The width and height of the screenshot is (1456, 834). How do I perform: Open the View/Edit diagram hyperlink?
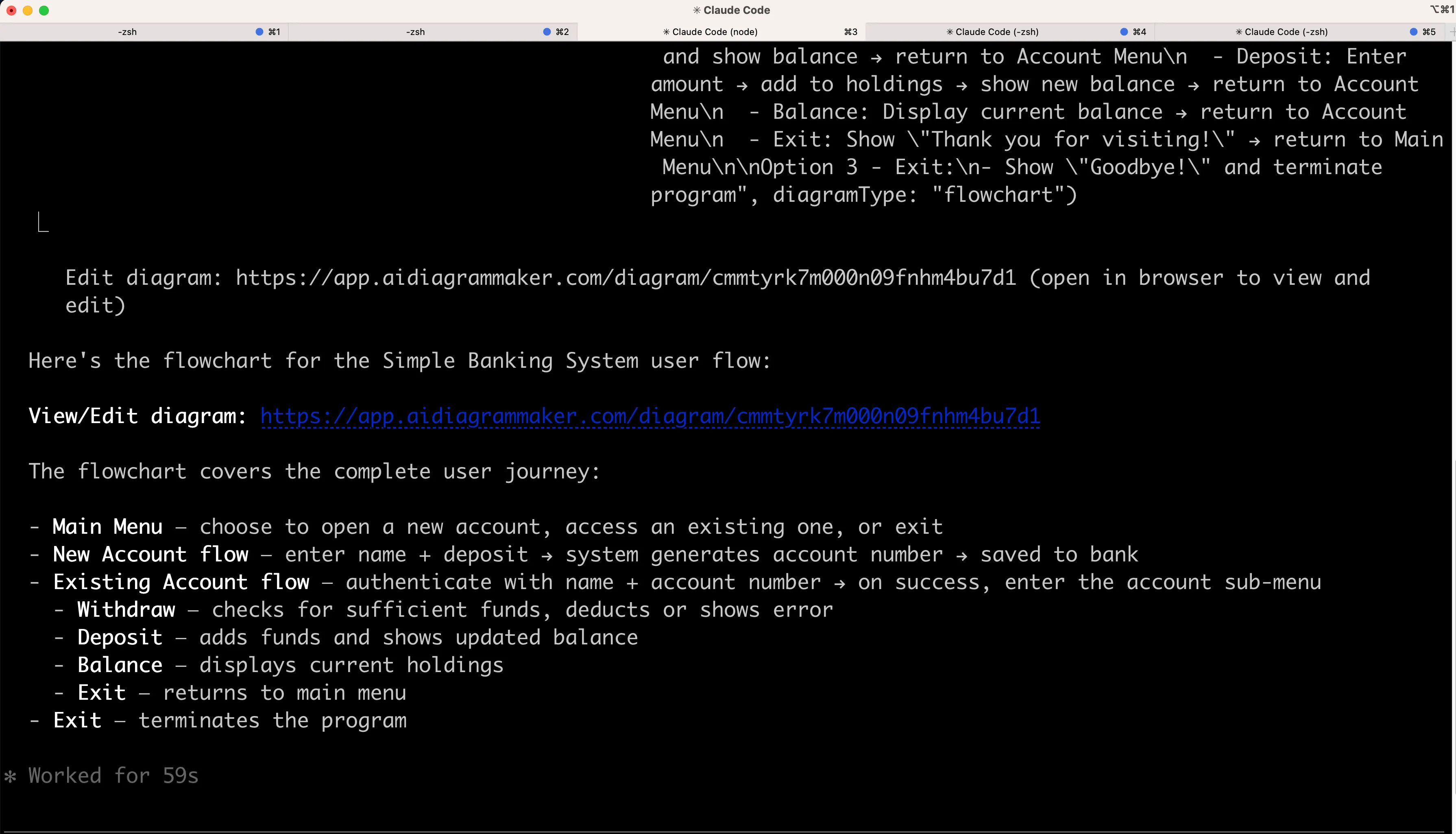click(x=650, y=416)
